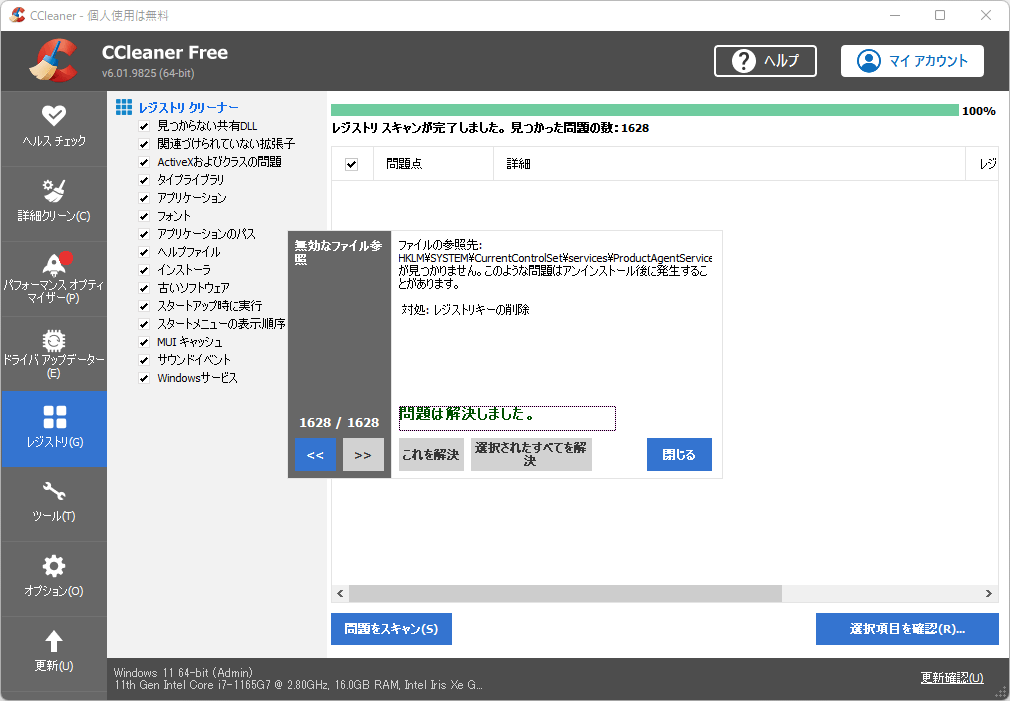This screenshot has height=701, width=1010.
Task: Click the レジストリ クリーナー heading
Action: tap(188, 108)
